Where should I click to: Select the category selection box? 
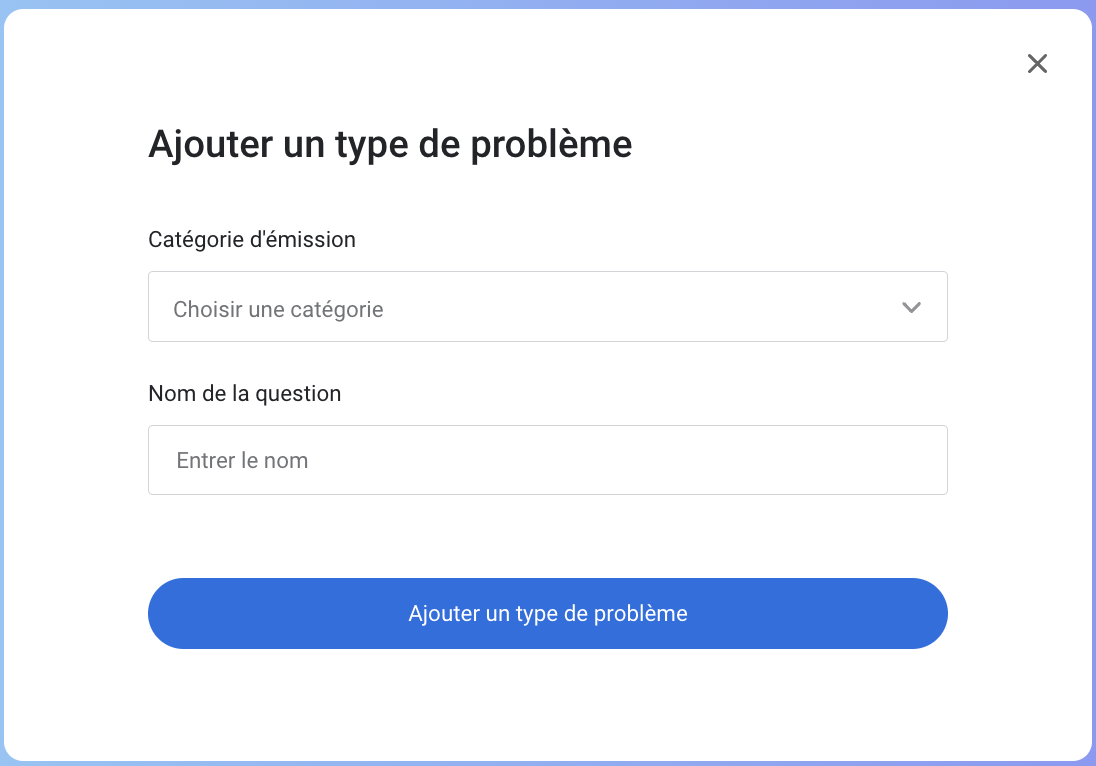[547, 307]
